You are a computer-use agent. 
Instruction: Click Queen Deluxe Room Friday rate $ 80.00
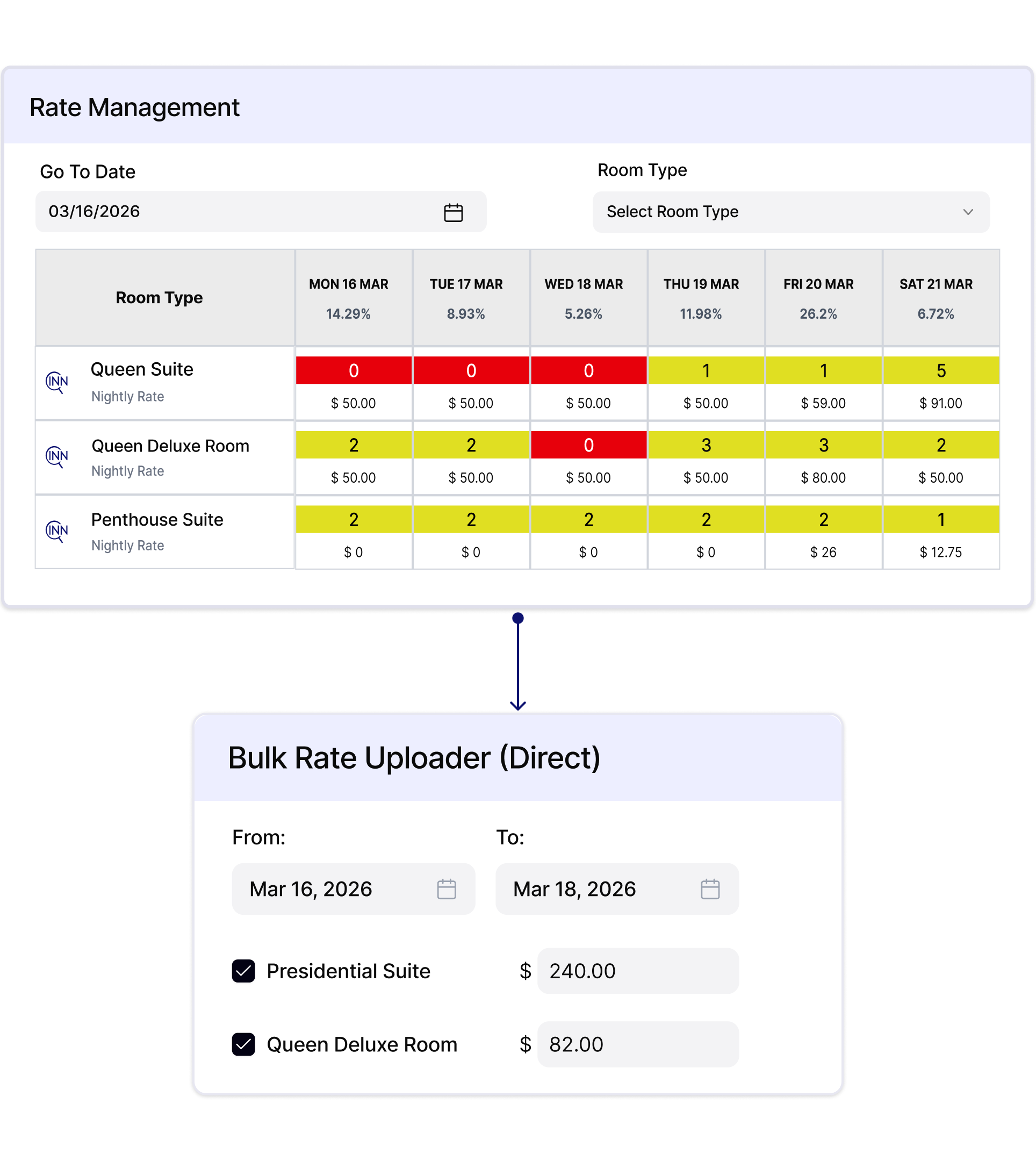(x=823, y=478)
